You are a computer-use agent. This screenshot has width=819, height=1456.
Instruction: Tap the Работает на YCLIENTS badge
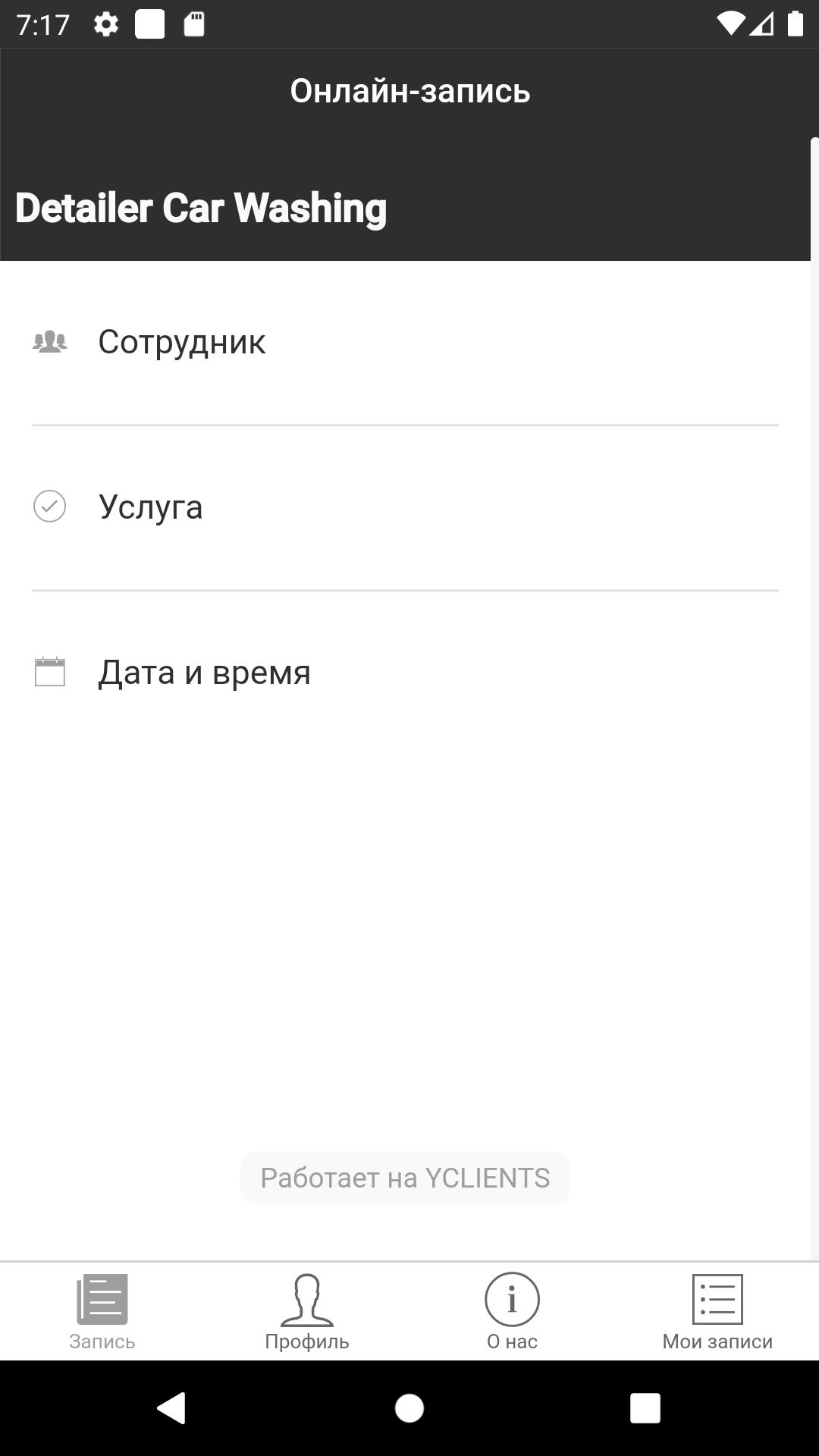405,1178
